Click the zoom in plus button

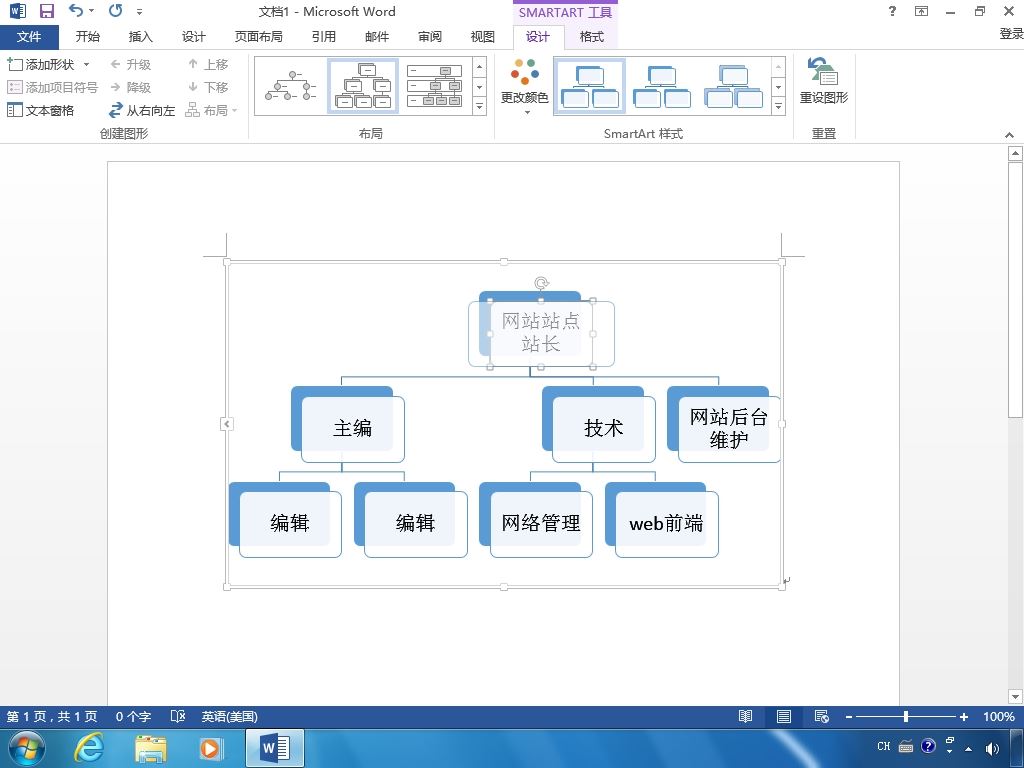[x=964, y=717]
